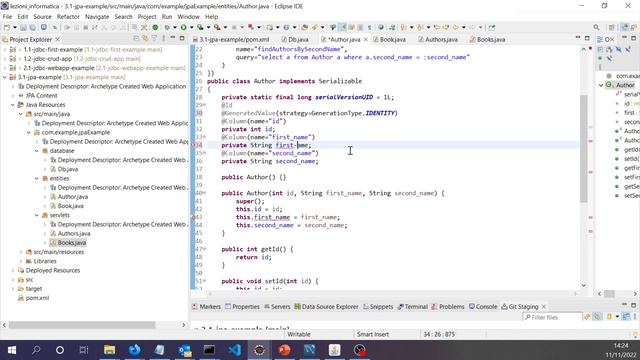Open the File menu
Screen dimensions: 640x360
(x=7, y=17)
